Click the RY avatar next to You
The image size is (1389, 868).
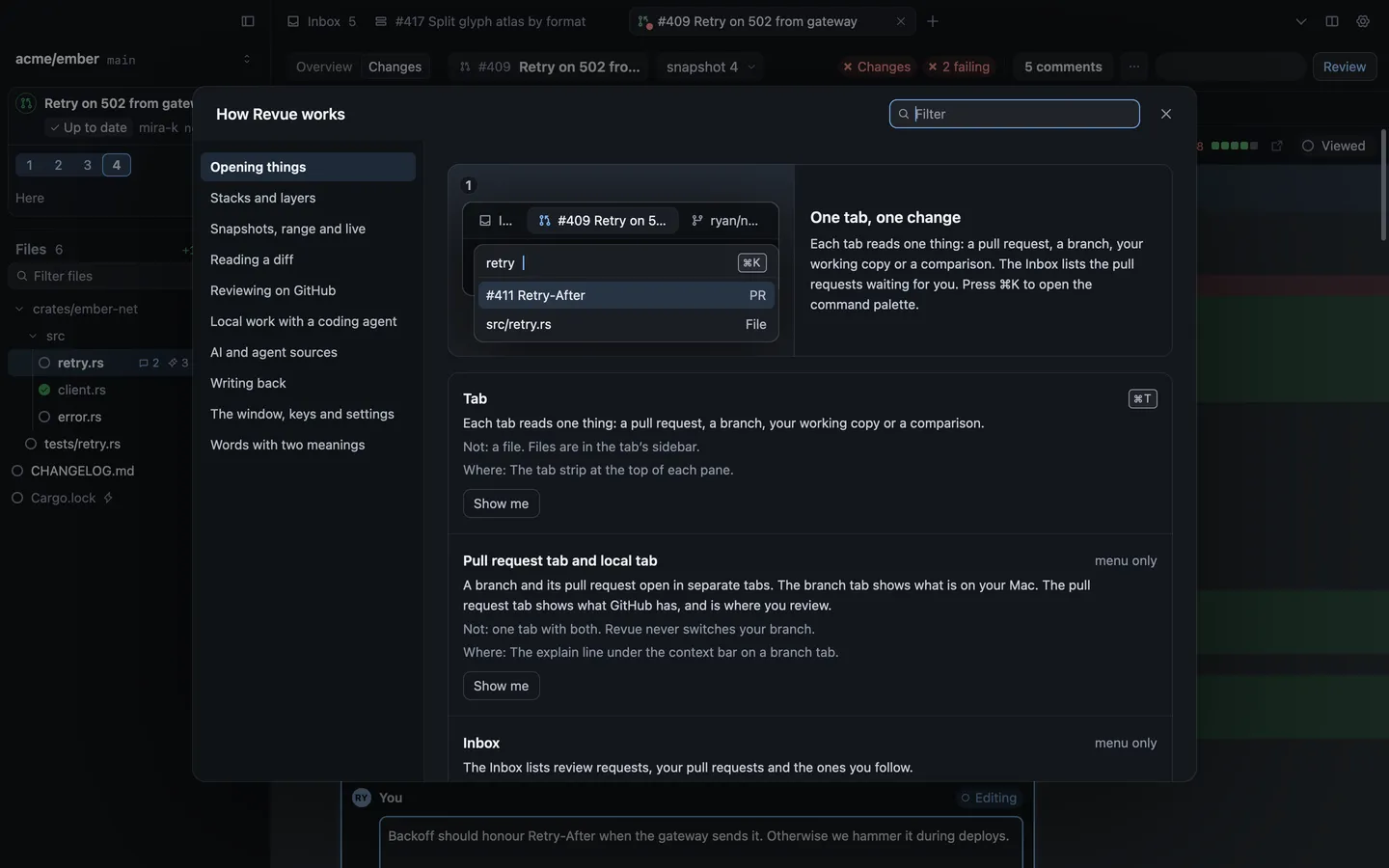[x=362, y=798]
